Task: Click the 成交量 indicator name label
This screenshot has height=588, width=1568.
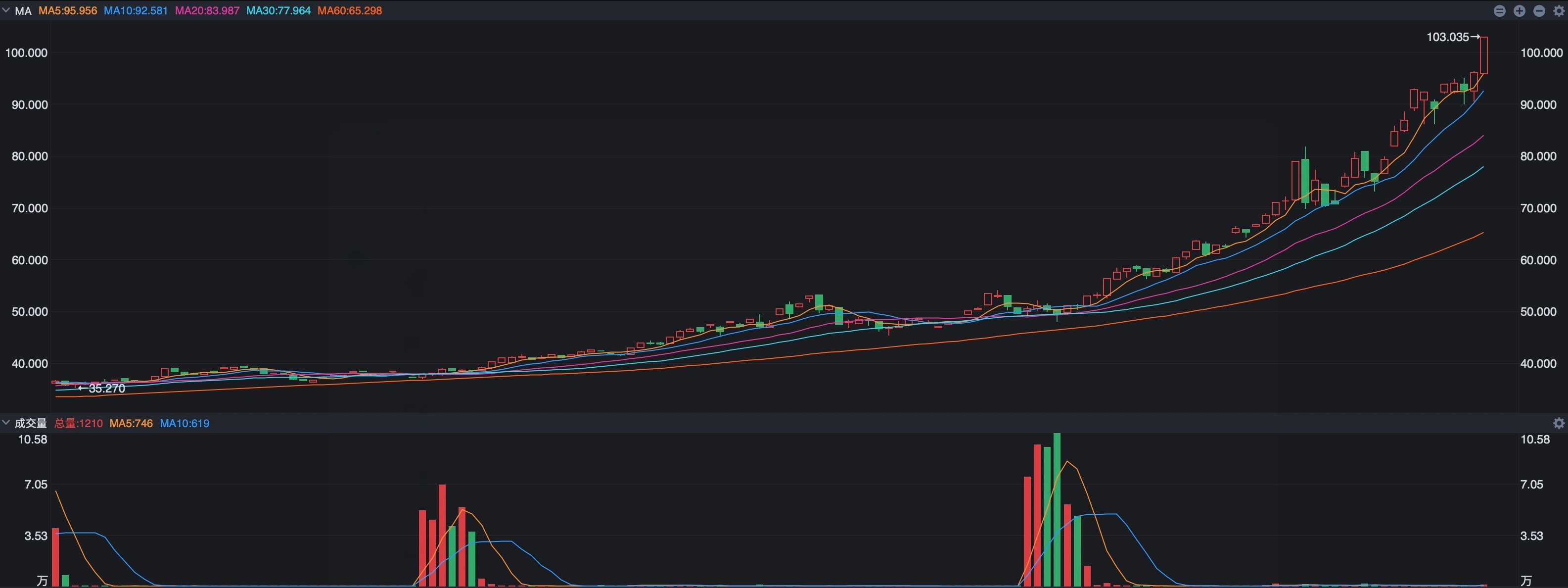Action: coord(31,423)
